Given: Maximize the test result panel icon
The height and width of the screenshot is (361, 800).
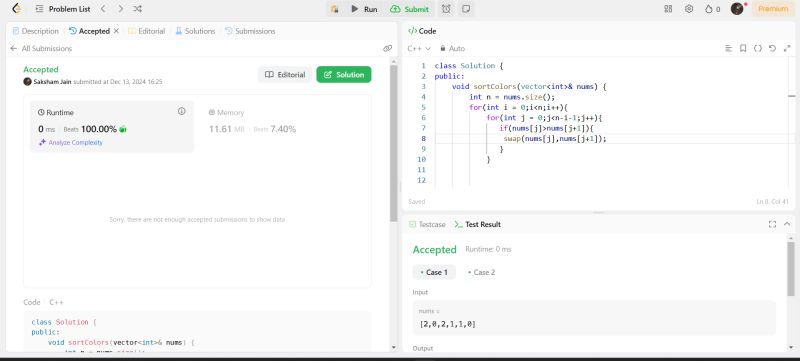Looking at the screenshot, I should [772, 224].
